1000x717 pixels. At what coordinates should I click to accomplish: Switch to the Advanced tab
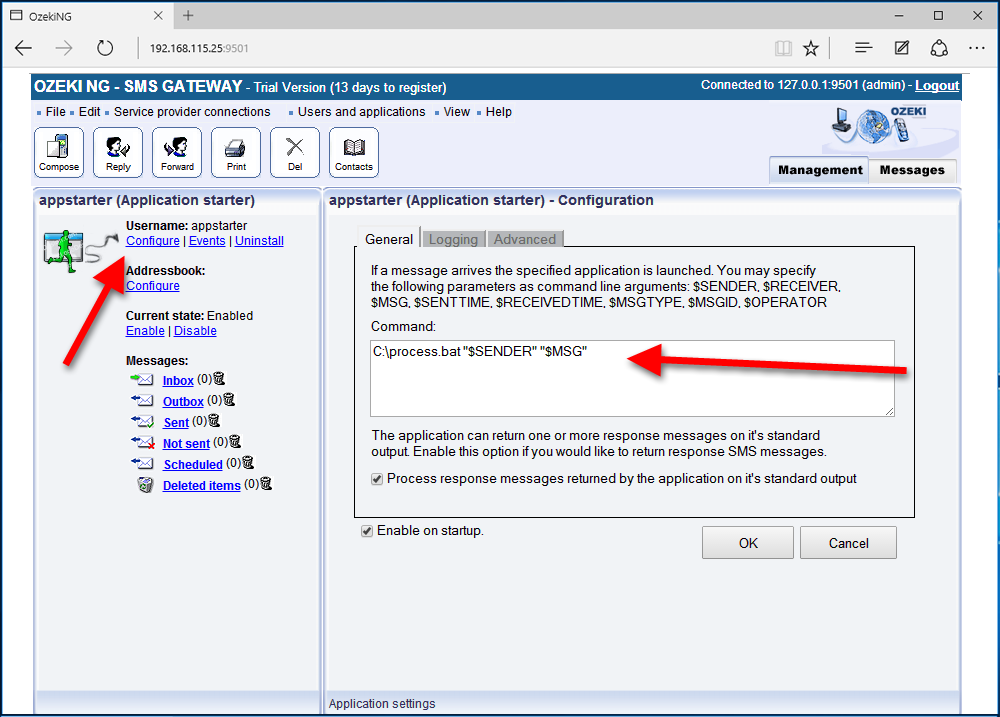(524, 239)
